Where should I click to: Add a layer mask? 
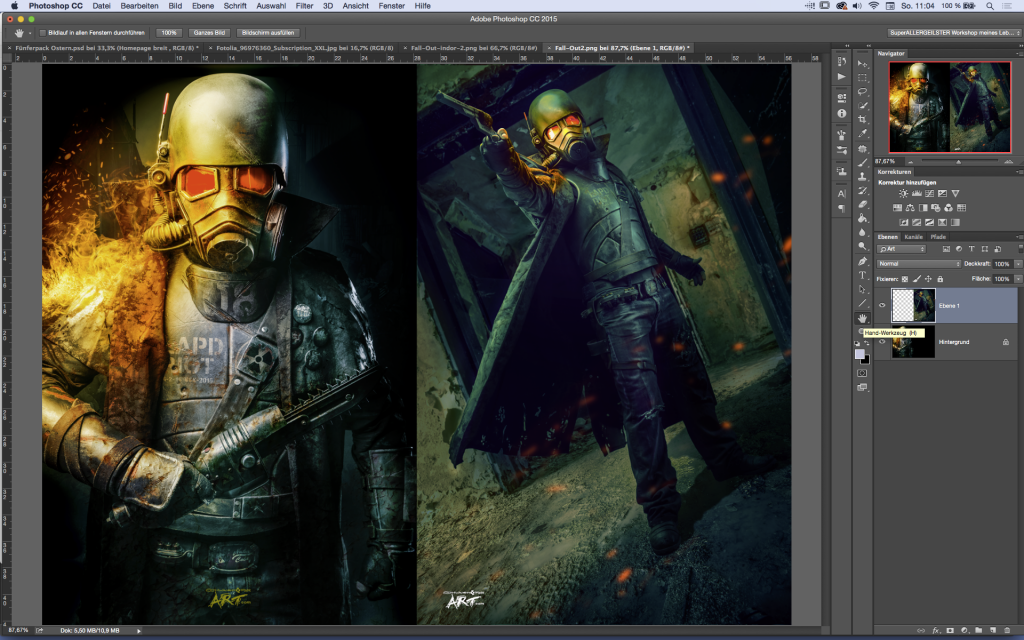tap(950, 631)
